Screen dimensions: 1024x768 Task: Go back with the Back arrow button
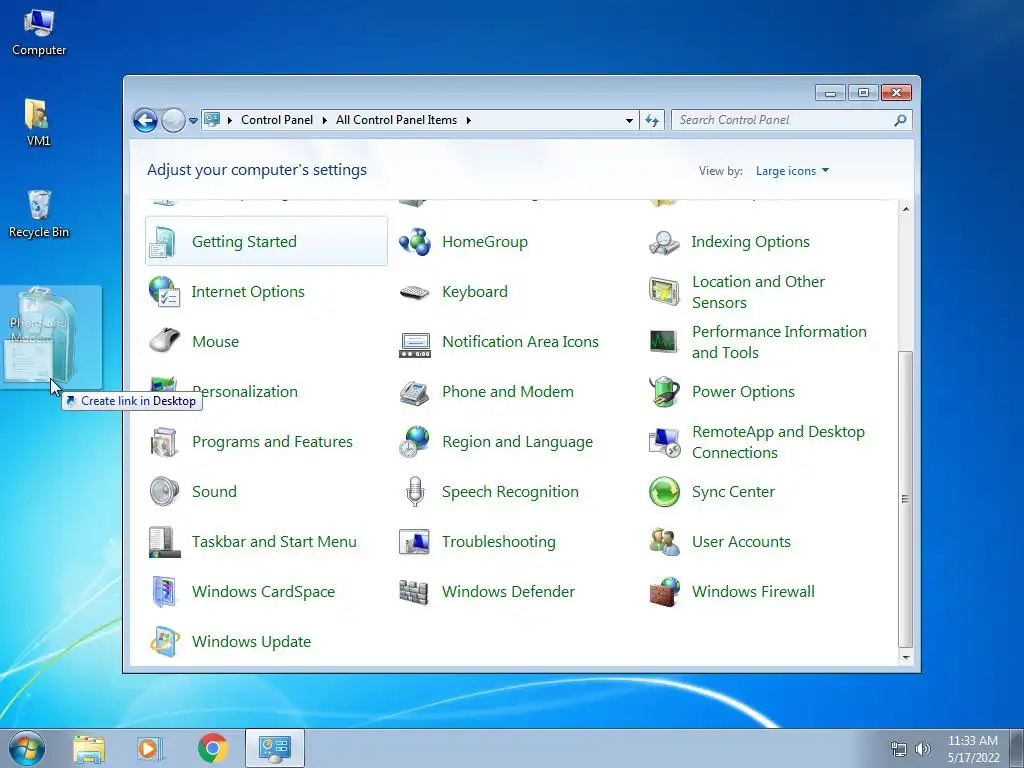pos(146,120)
